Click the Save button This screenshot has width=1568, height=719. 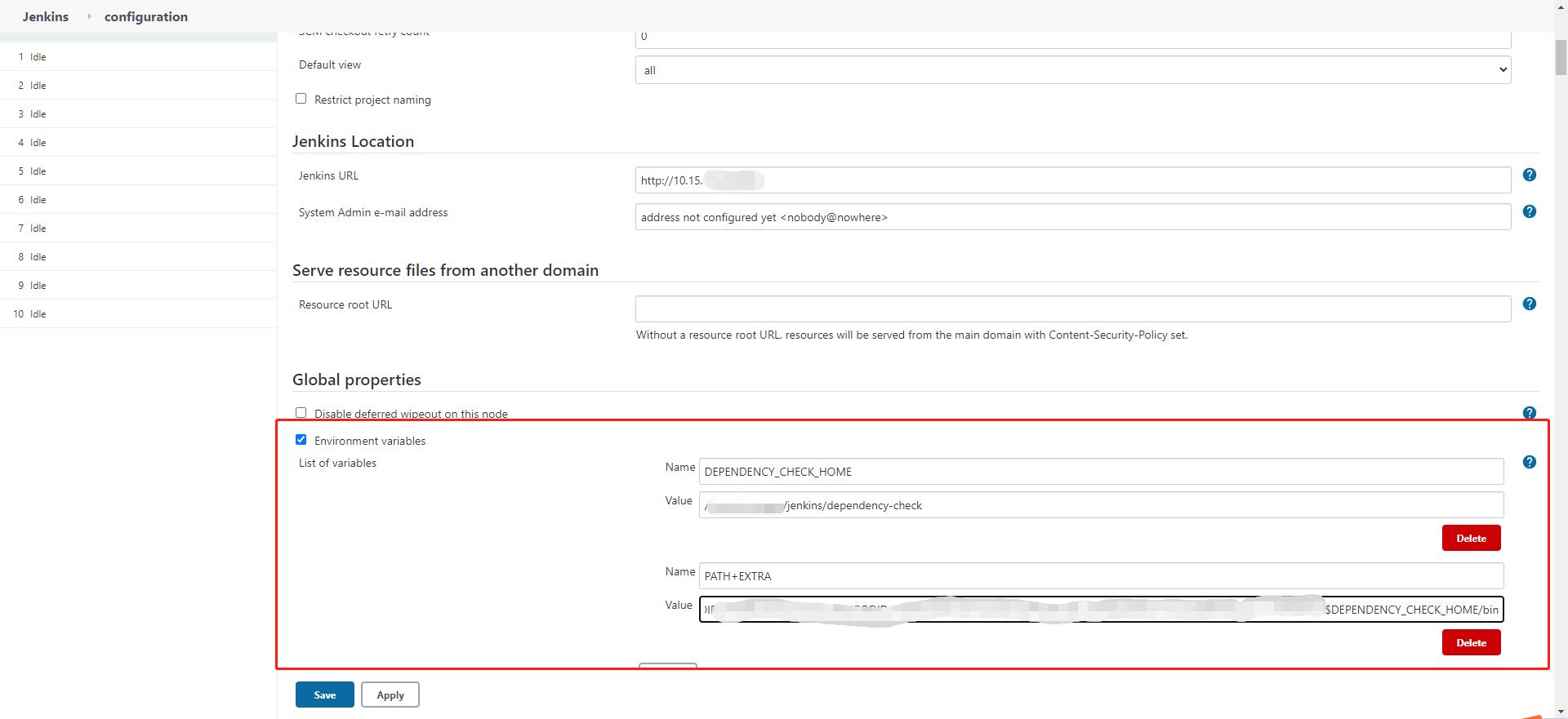pos(324,695)
